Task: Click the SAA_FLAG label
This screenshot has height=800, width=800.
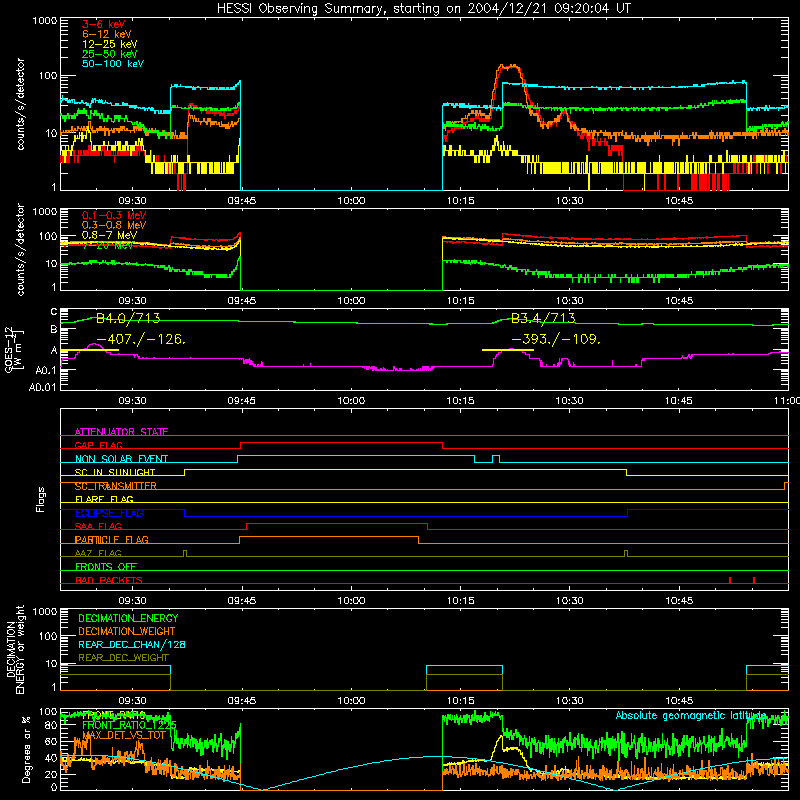Action: 98,526
